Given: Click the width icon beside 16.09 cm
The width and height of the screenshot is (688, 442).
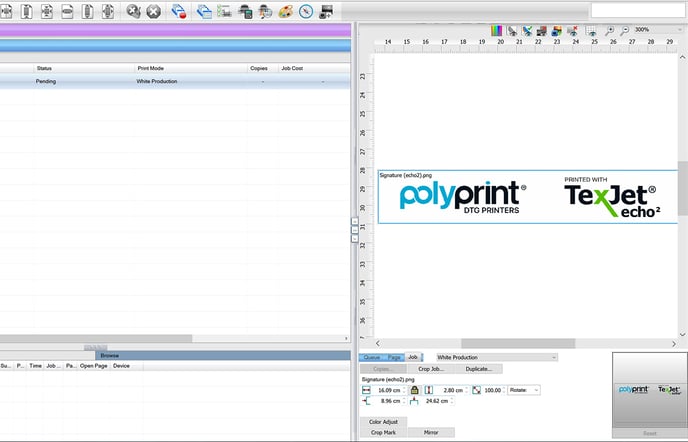Looking at the screenshot, I should pos(366,390).
